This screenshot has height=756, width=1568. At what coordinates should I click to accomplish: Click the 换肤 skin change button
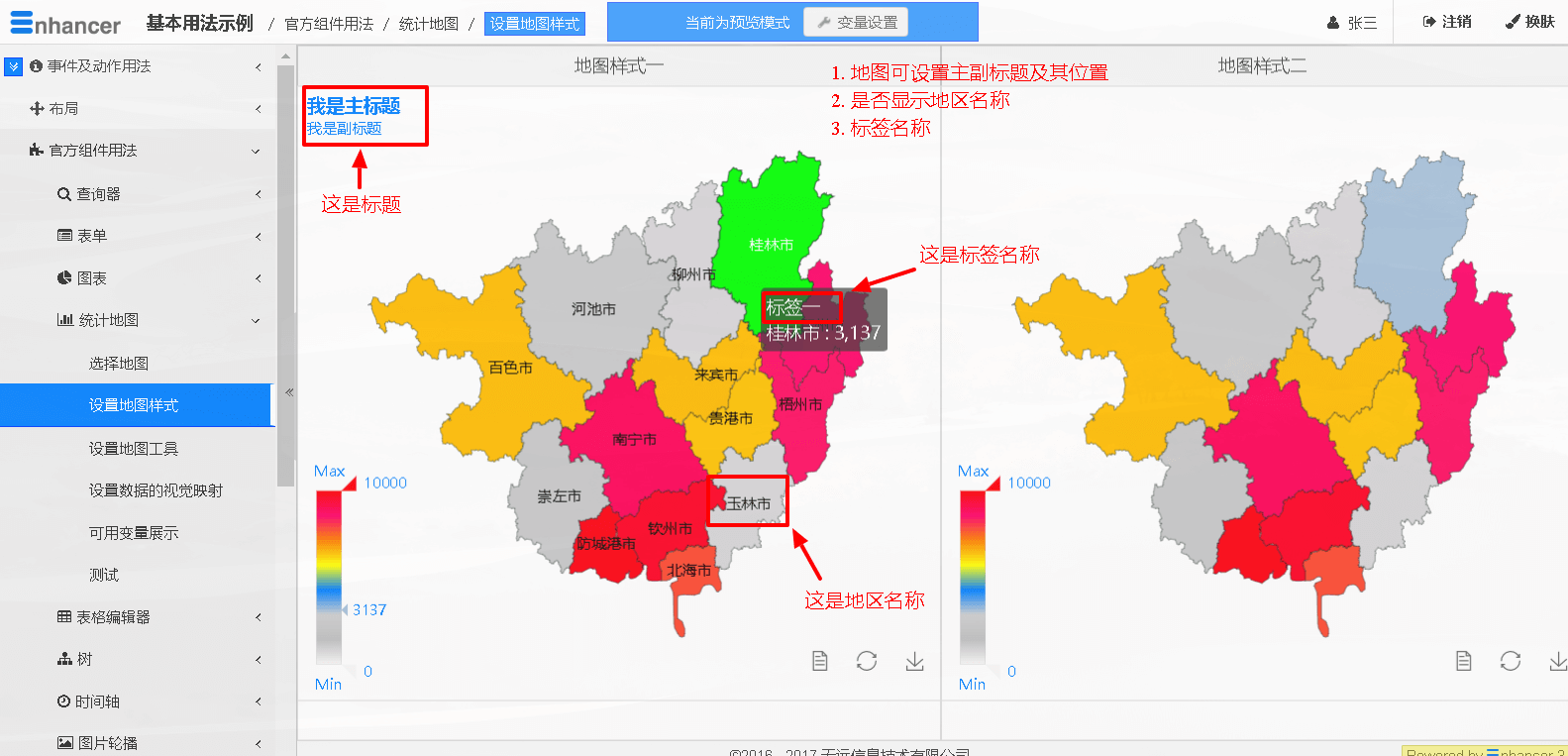1530,22
